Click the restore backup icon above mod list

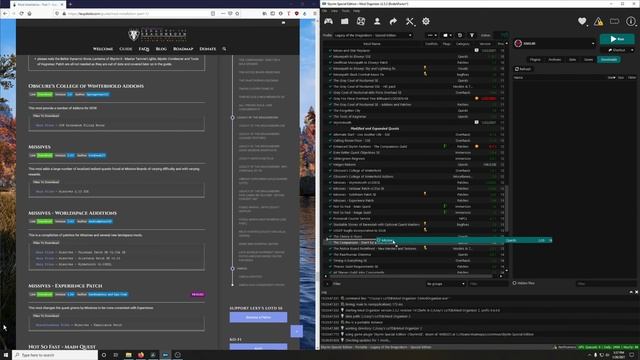coord(460,36)
